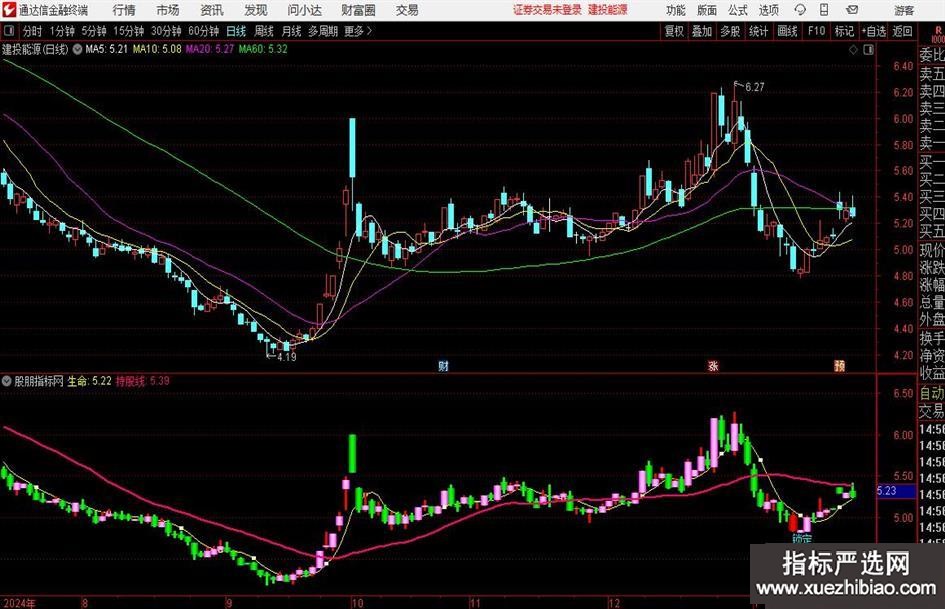Image resolution: width=945 pixels, height=609 pixels.
Task: Open the 画线 drawing tools
Action: click(787, 31)
